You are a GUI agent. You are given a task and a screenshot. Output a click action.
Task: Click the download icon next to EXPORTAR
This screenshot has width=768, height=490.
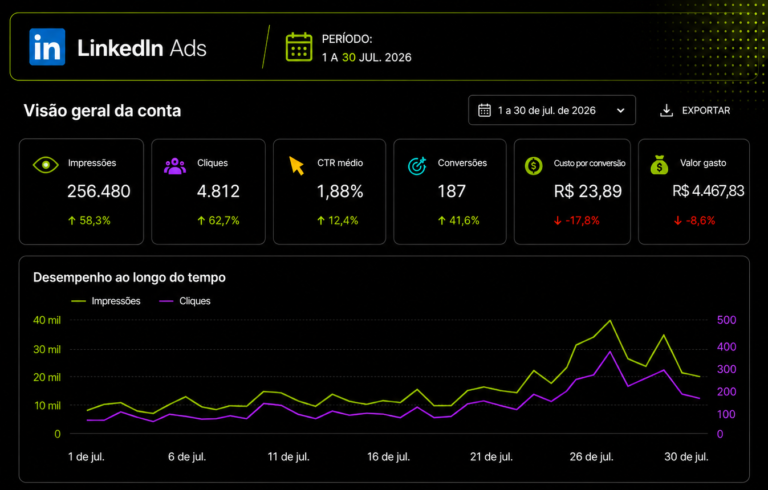(666, 110)
